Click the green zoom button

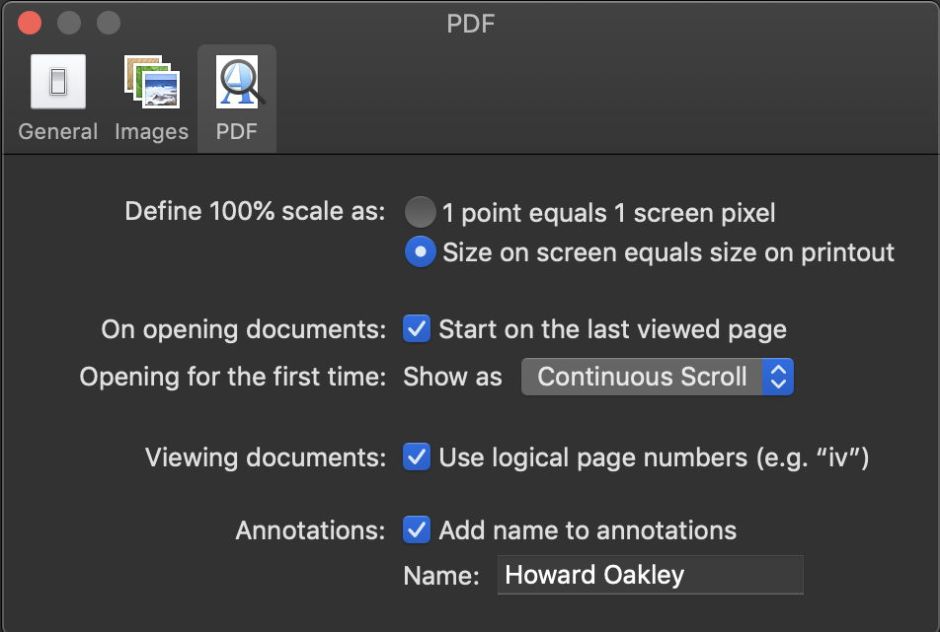[109, 20]
